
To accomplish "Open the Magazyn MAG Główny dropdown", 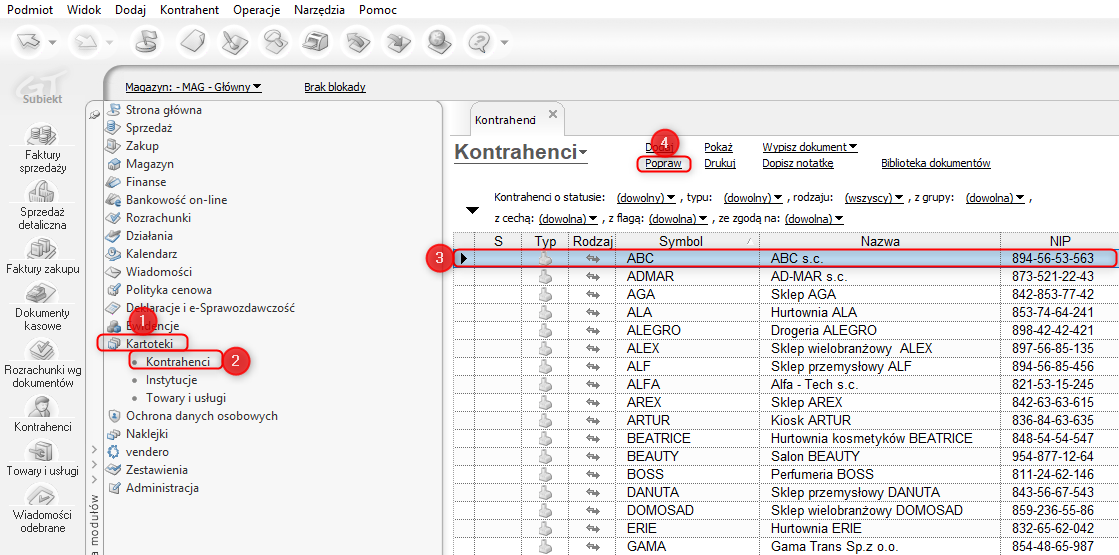I will tap(193, 87).
